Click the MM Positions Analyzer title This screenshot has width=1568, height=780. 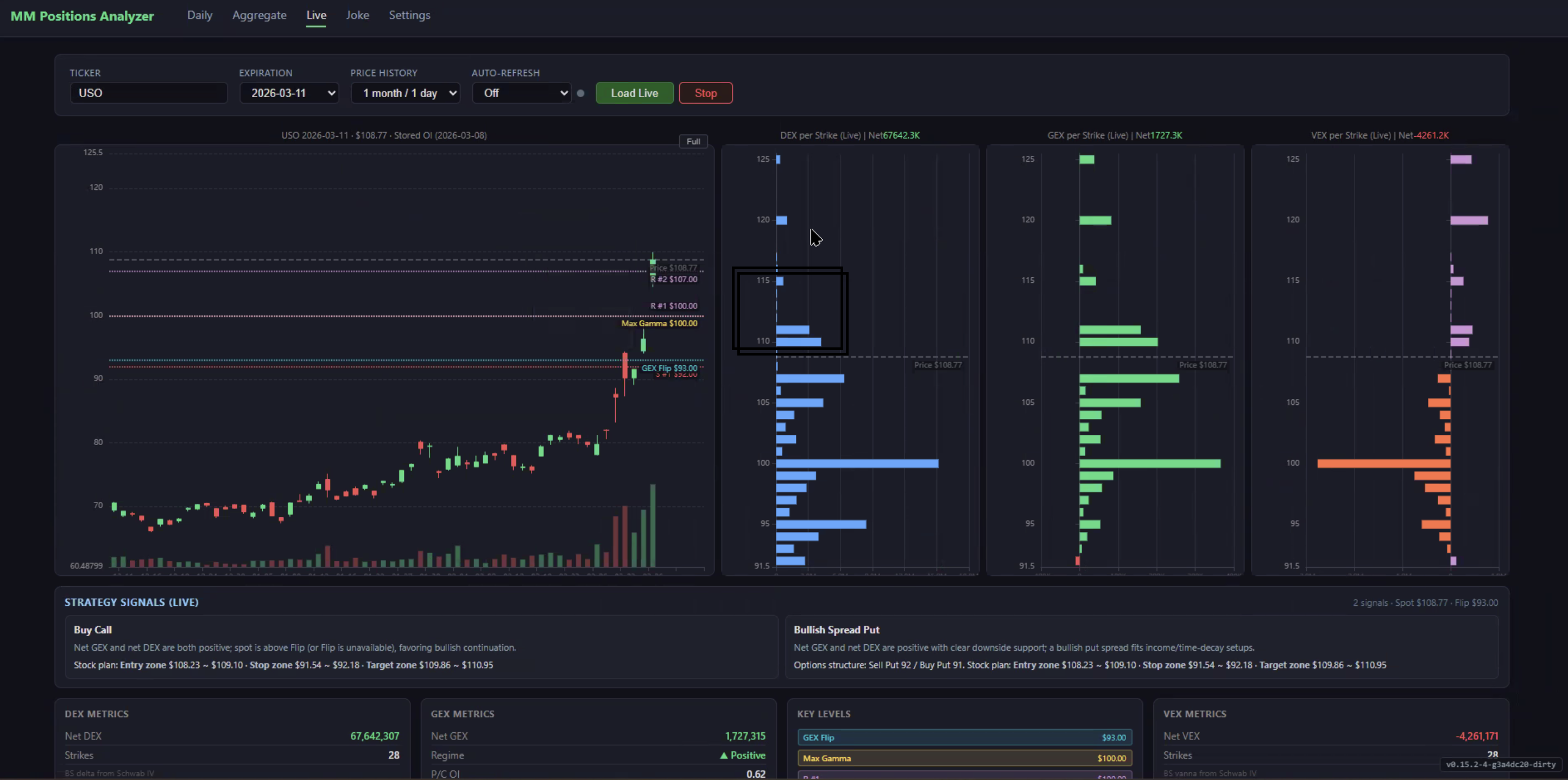pyautogui.click(x=82, y=16)
